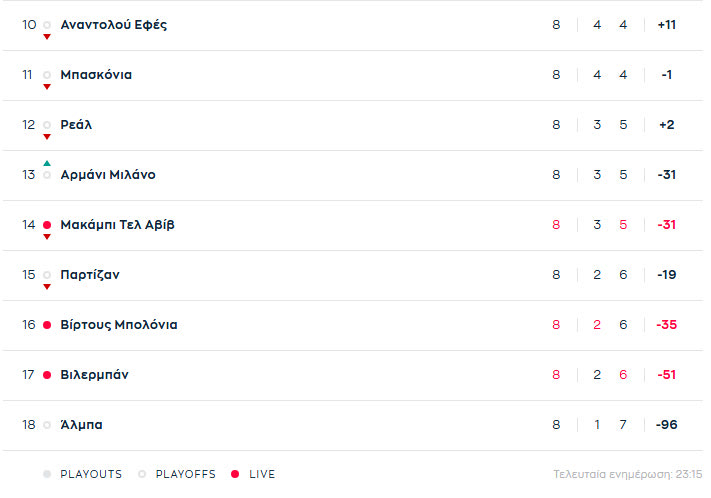Image resolution: width=711 pixels, height=498 pixels.
Task: Click the red live dot beside Μακάμπι Τελ Αβίβ
Action: coord(47,225)
